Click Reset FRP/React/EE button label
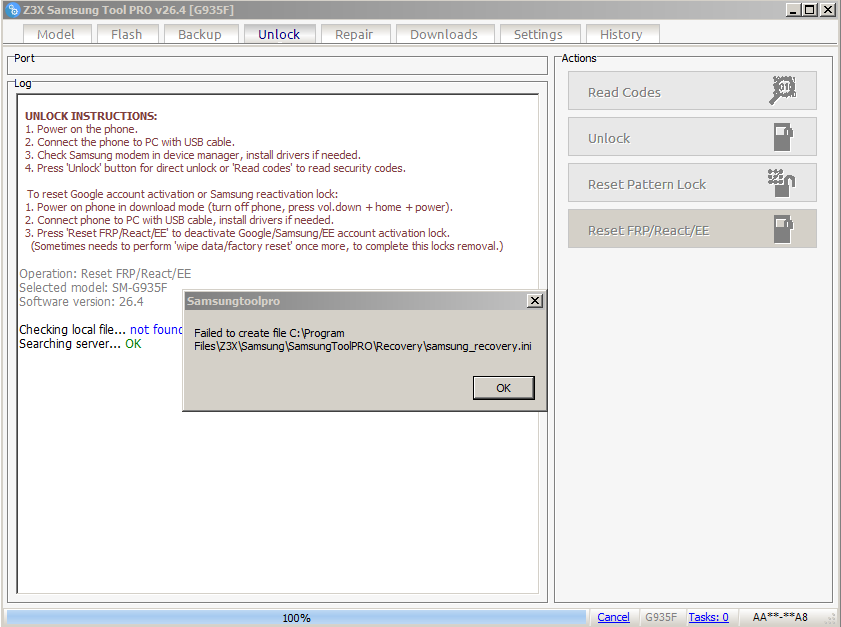 point(648,231)
